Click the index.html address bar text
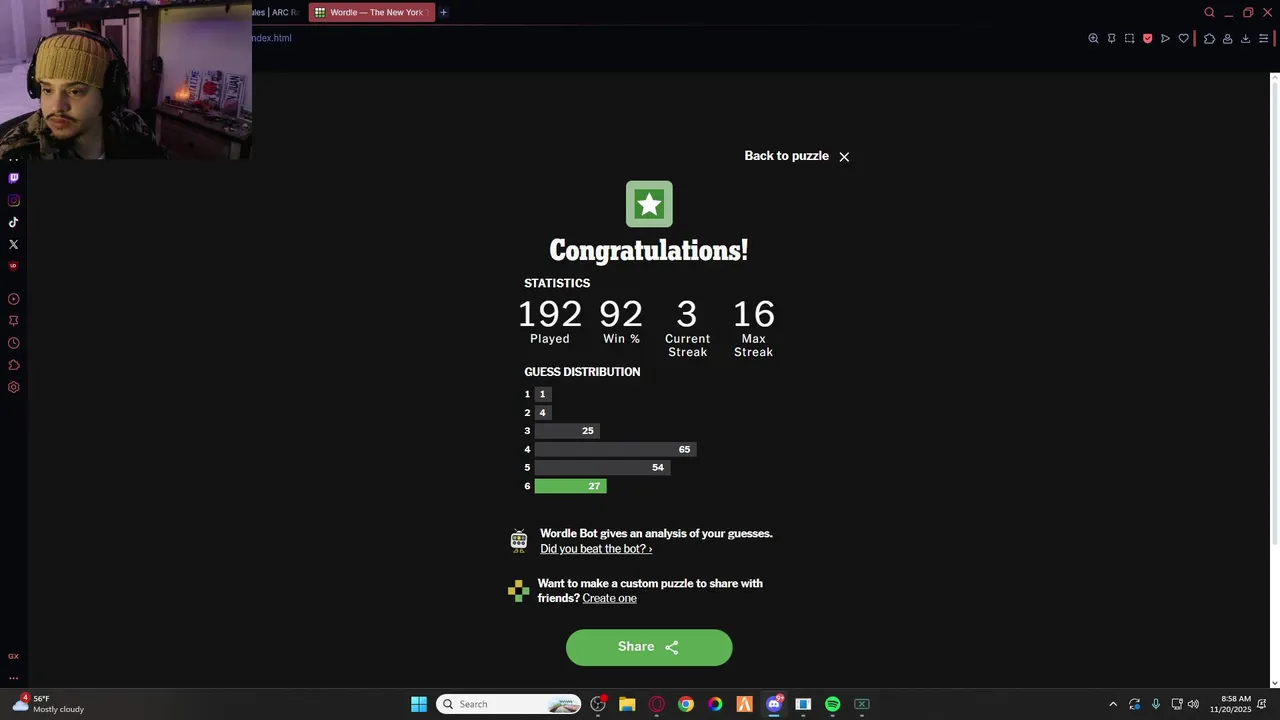The image size is (1280, 720). (x=272, y=38)
